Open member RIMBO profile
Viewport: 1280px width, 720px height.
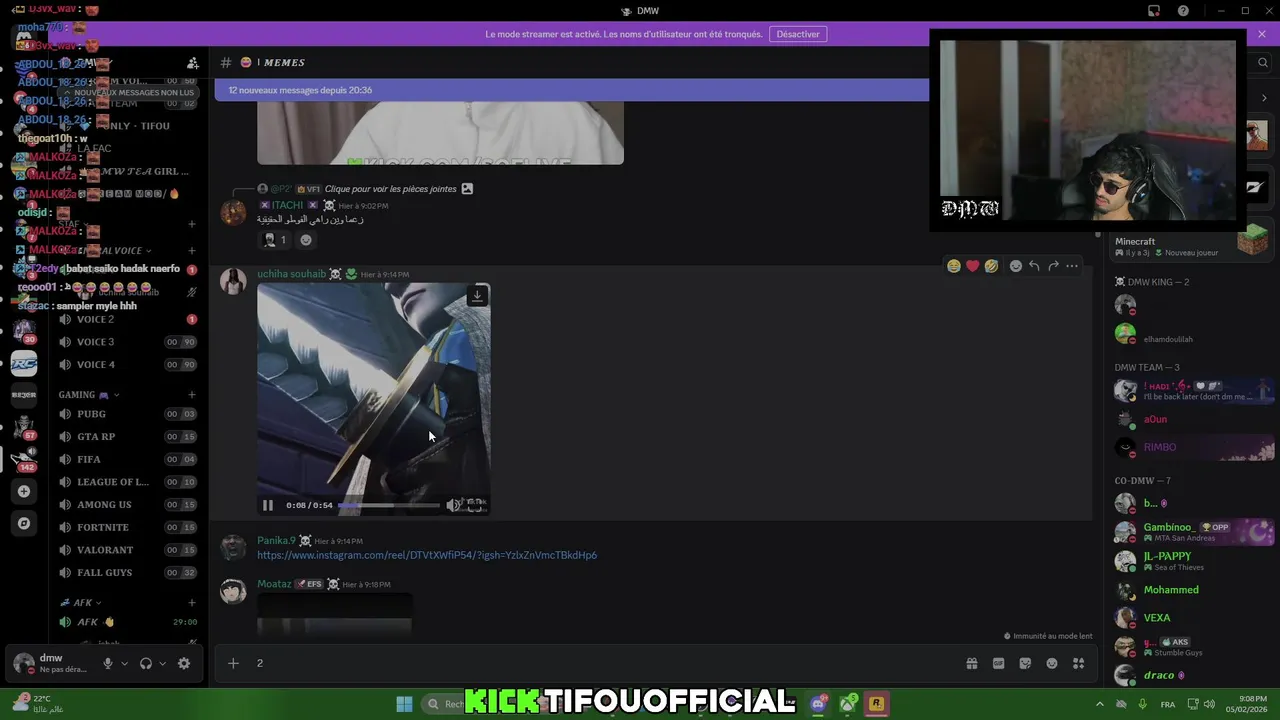pyautogui.click(x=1193, y=447)
